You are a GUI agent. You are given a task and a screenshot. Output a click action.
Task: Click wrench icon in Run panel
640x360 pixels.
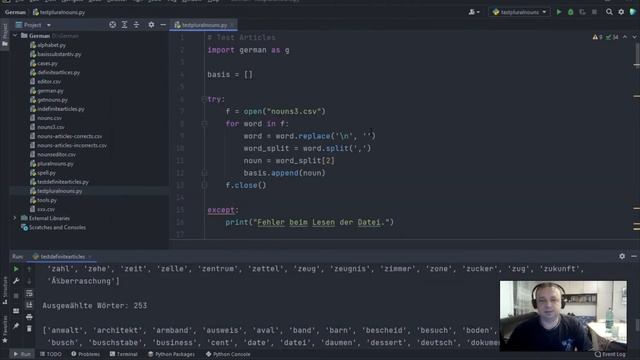[x=16, y=281]
